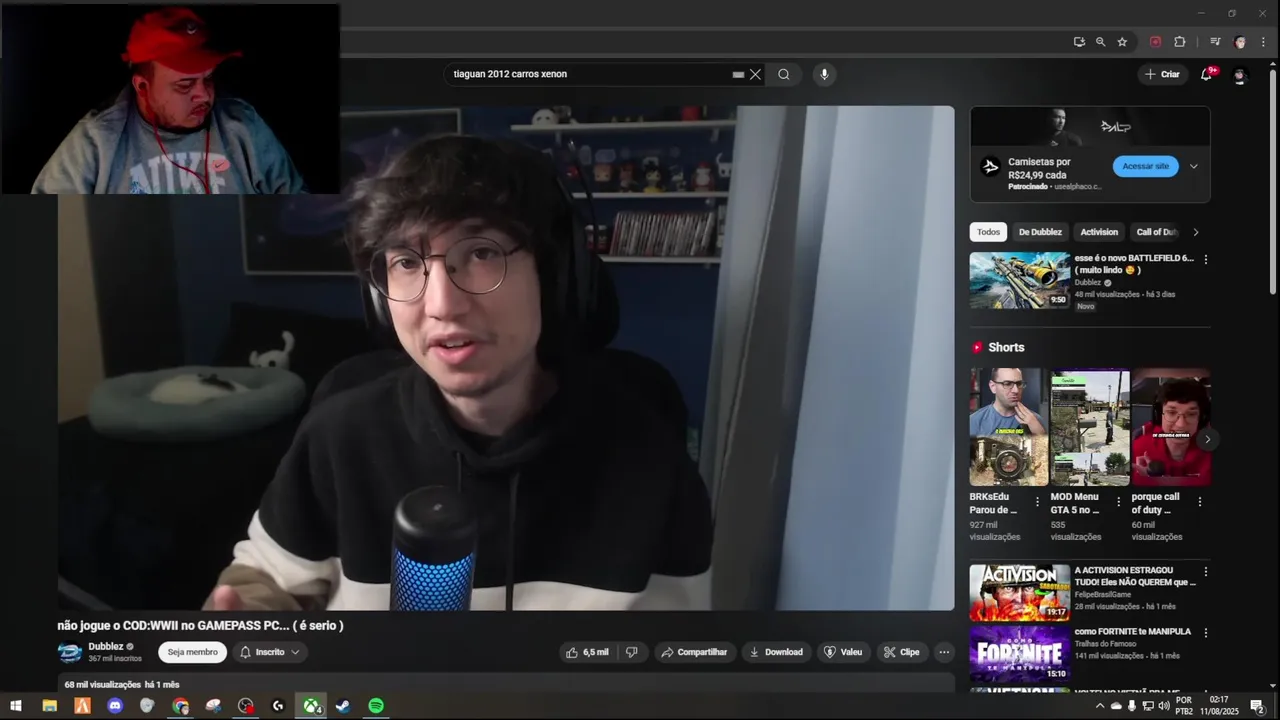Image resolution: width=1280 pixels, height=720 pixels.
Task: Click the Clipe button
Action: [x=901, y=652]
